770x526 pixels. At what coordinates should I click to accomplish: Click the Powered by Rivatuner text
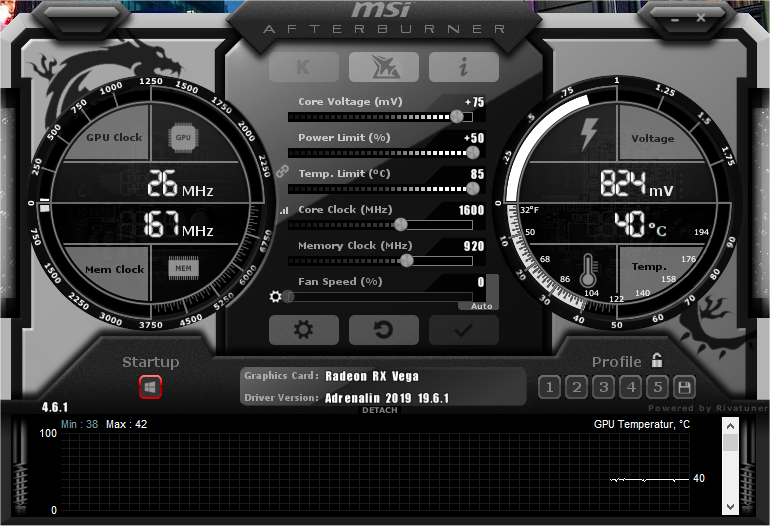click(x=708, y=408)
